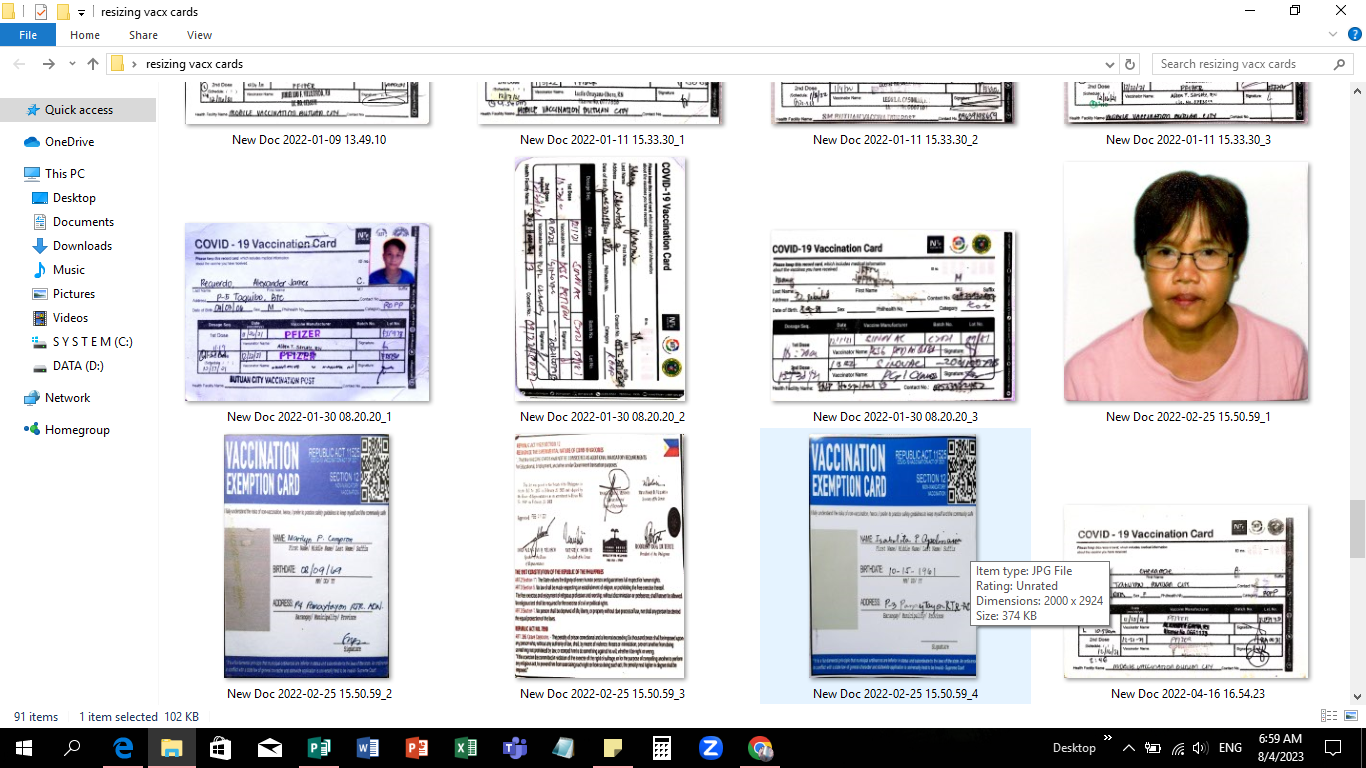Select the New Doc 2022-02-25 15.50.59_1 photo
The image size is (1366, 768).
pyautogui.click(x=1185, y=280)
